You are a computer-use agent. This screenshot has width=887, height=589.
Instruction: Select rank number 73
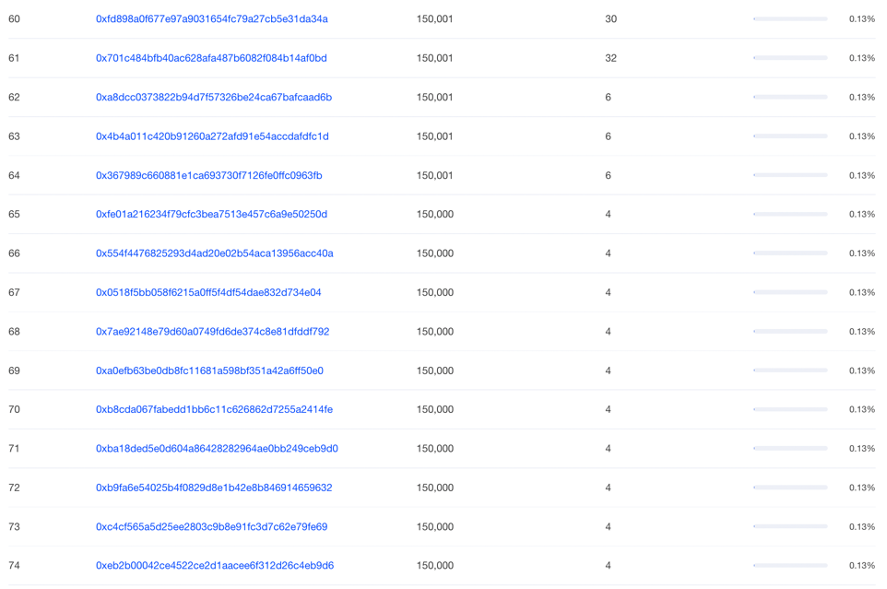[x=14, y=526]
